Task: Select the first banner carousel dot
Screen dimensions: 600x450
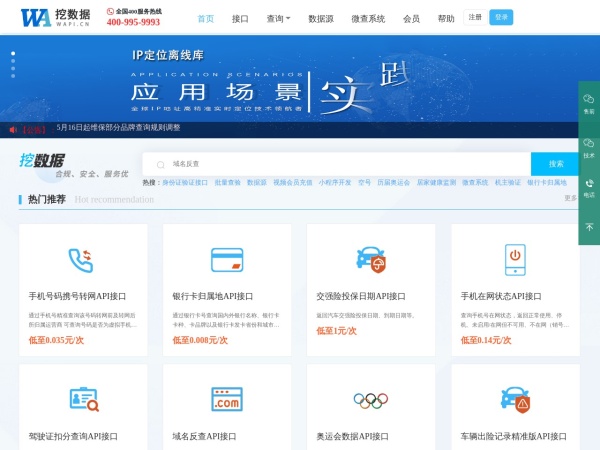Action: [13, 52]
